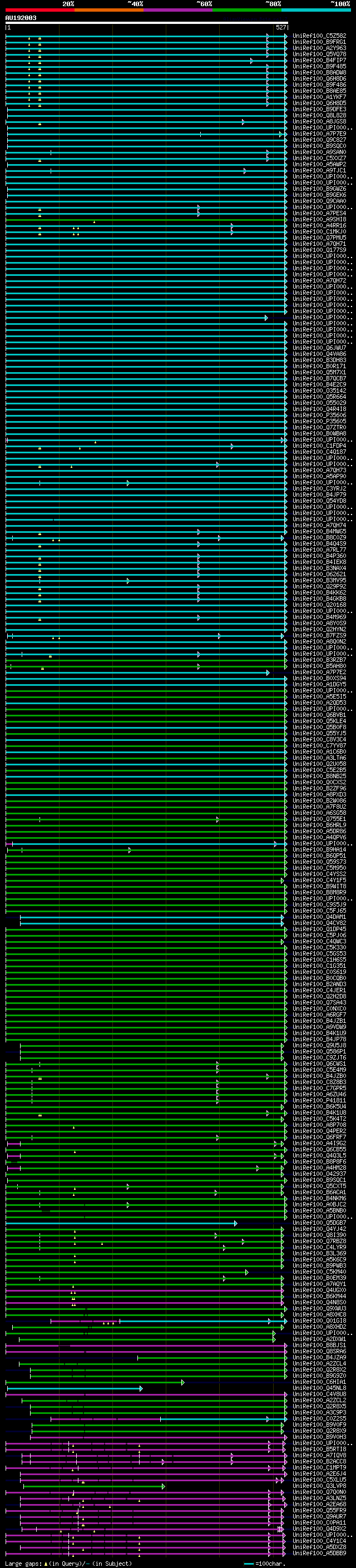
Task: Click the orange ~40% identity color band
Action: coord(109,10)
